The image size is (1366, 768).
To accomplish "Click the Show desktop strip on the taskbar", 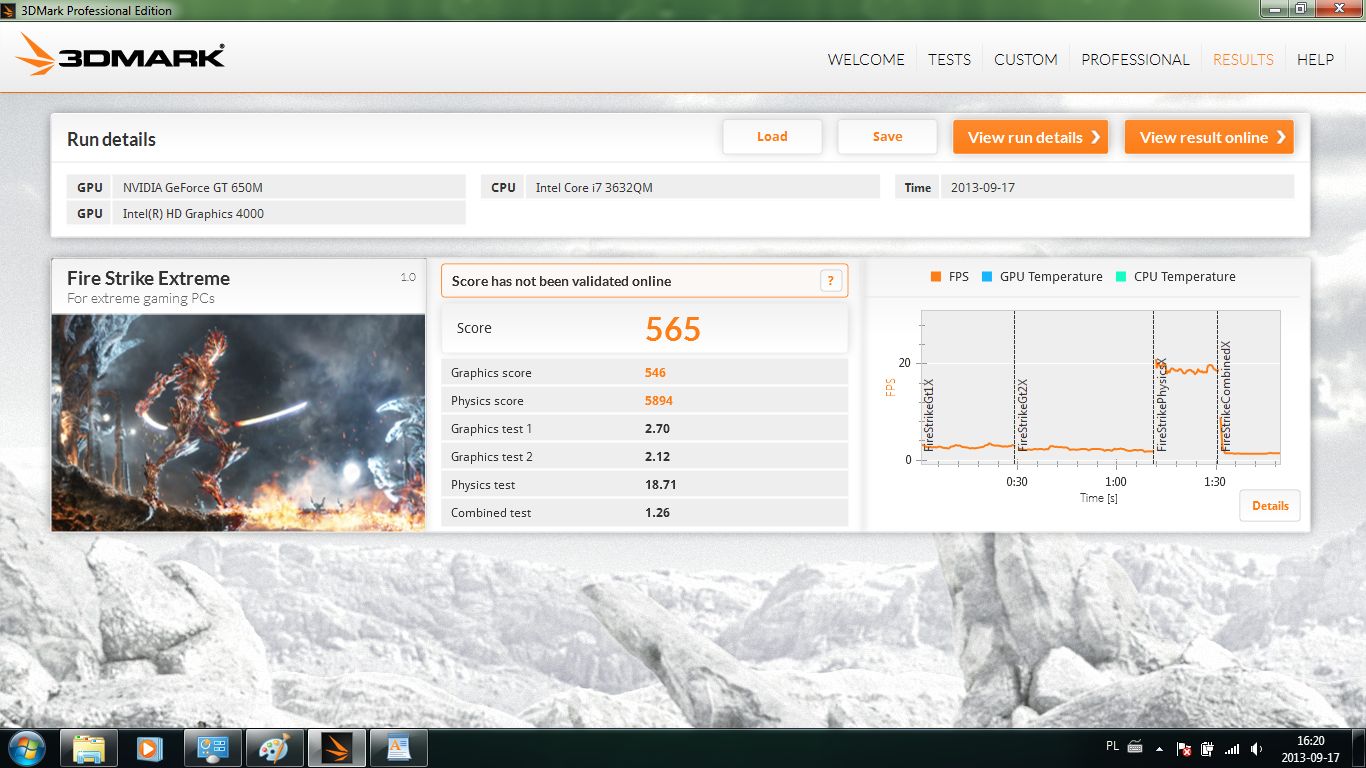I will tap(1359, 748).
